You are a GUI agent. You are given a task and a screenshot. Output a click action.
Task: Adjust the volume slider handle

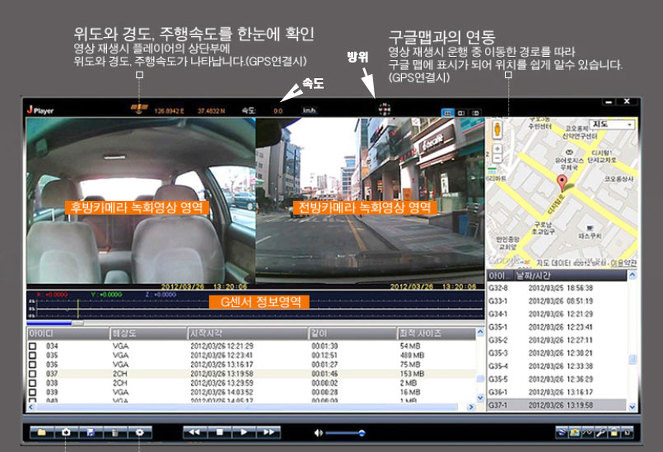[362, 433]
